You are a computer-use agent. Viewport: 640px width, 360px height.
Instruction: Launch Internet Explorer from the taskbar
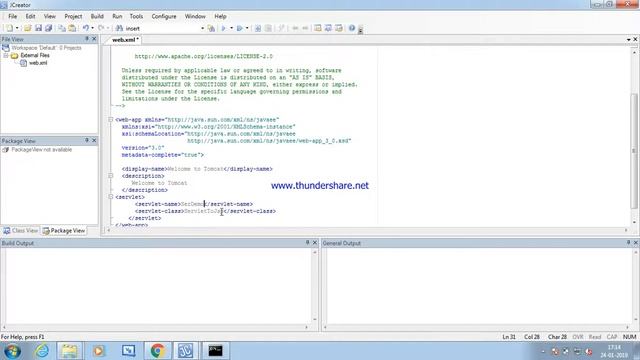coord(41,351)
